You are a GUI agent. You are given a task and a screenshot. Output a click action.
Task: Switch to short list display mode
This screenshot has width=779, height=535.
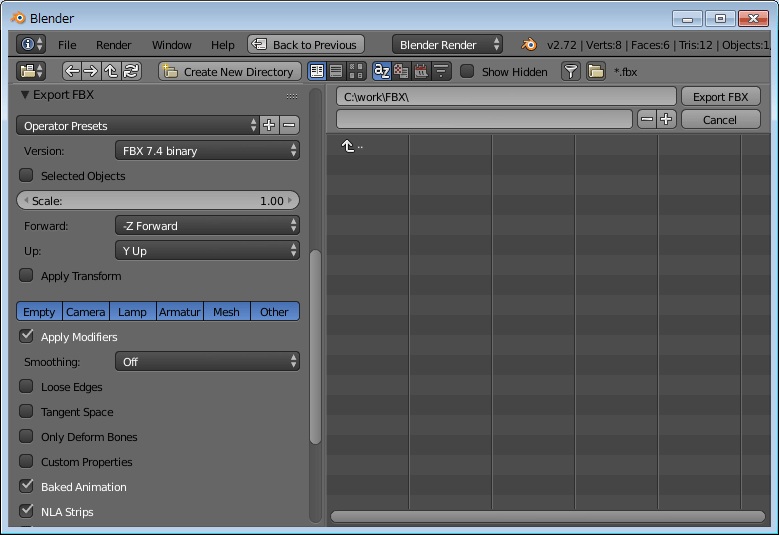tap(317, 72)
